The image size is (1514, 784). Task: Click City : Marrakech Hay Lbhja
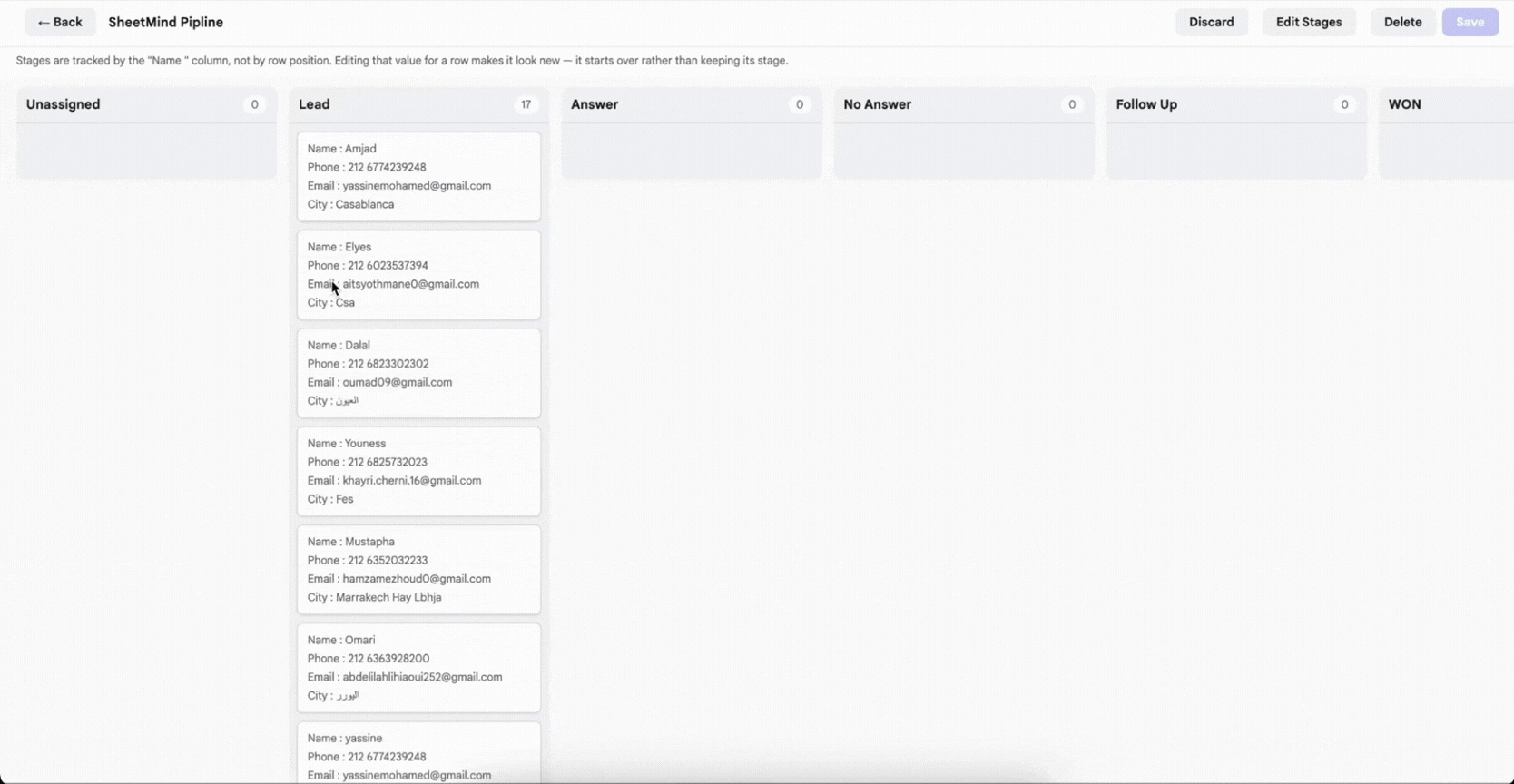[x=374, y=597]
